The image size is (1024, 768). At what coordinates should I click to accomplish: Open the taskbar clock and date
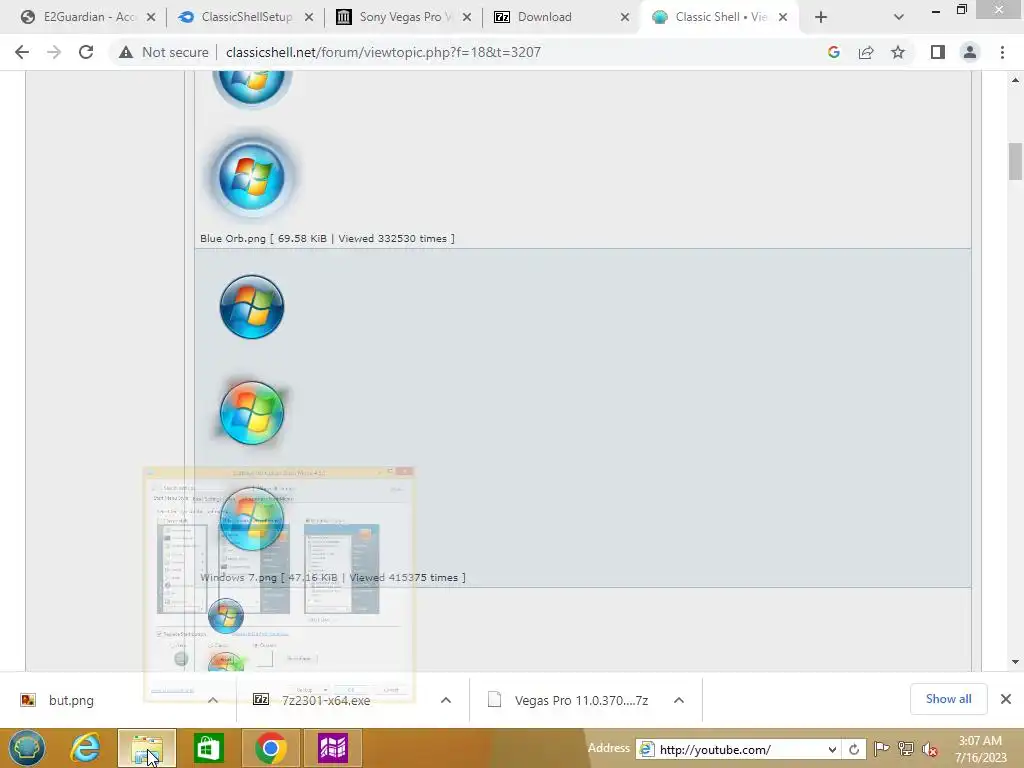(980, 749)
